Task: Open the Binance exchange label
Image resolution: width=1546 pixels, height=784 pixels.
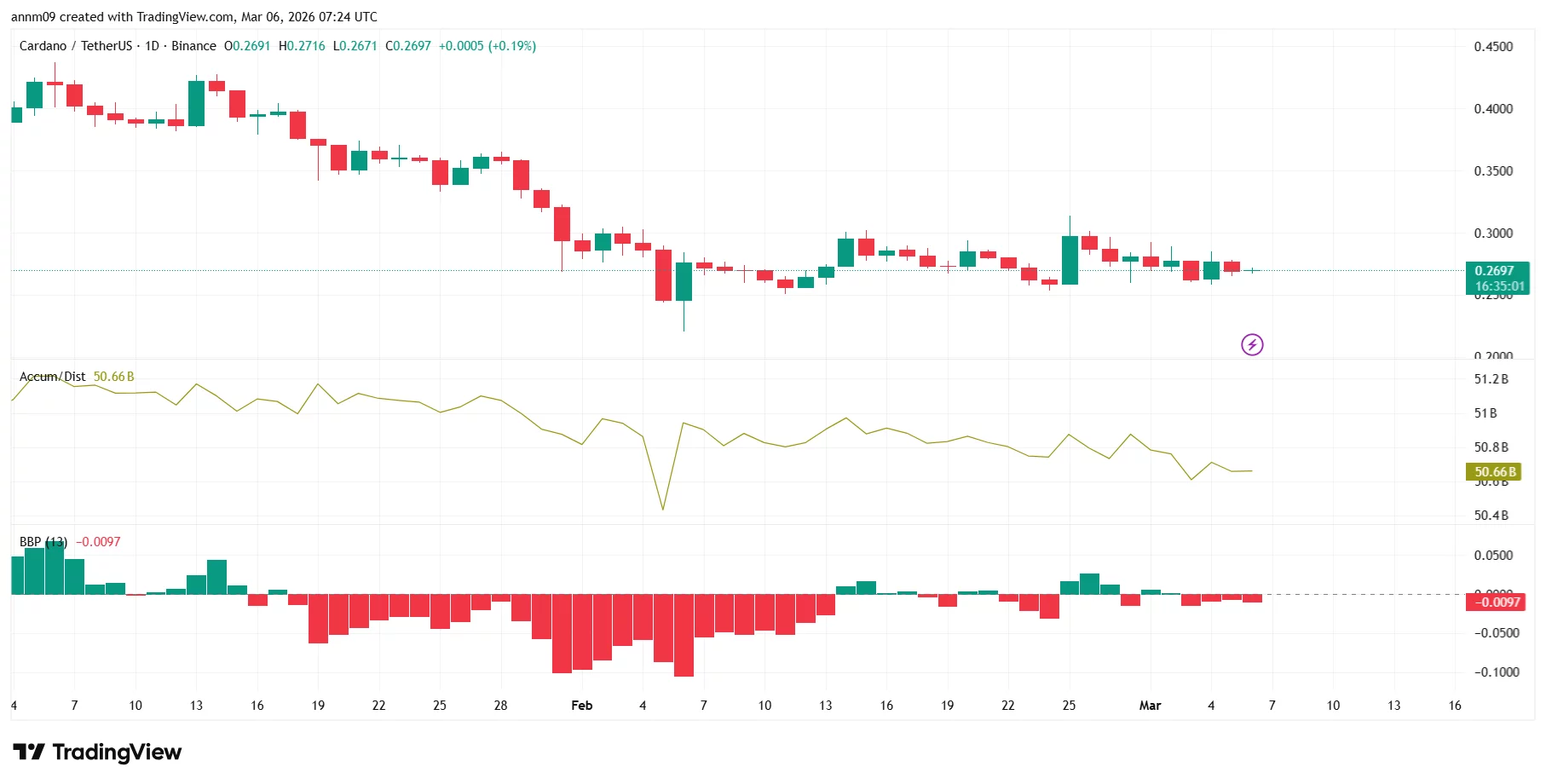Action: [193, 46]
